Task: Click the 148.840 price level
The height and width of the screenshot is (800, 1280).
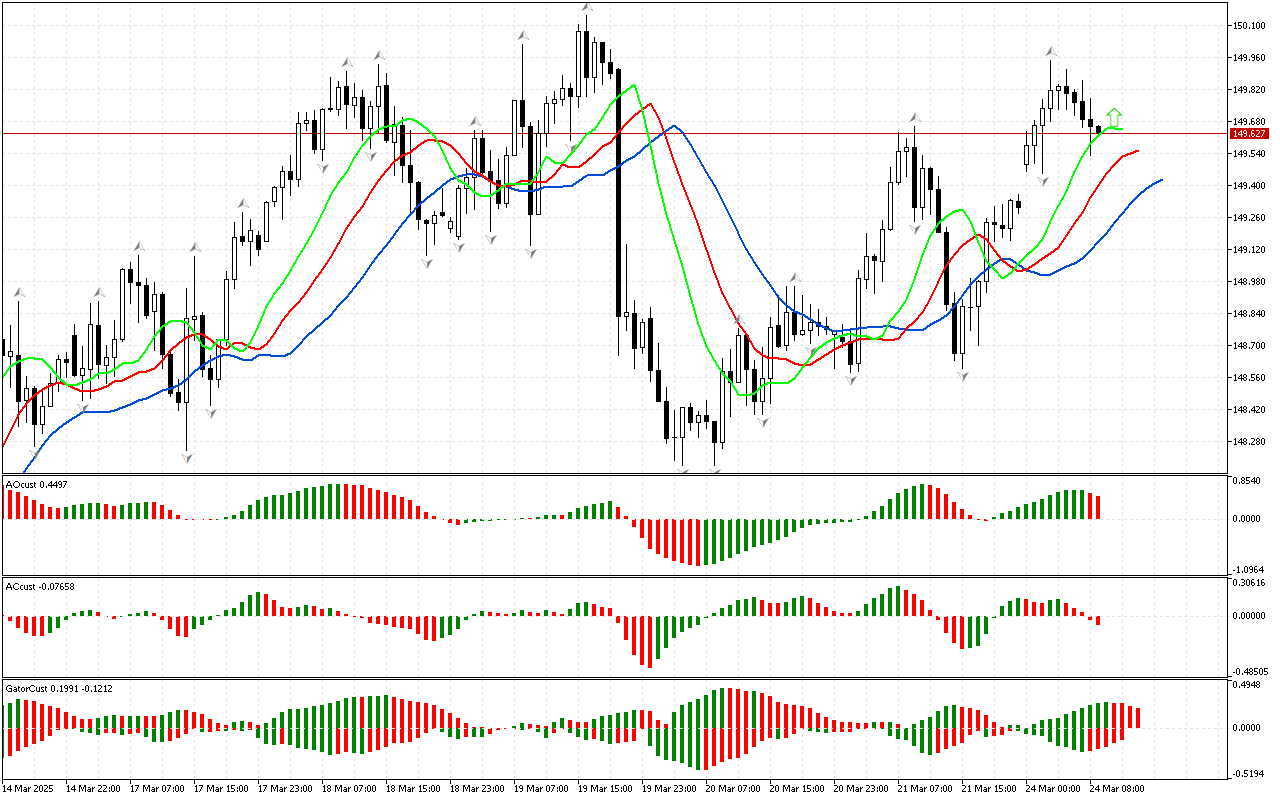Action: tap(1251, 314)
